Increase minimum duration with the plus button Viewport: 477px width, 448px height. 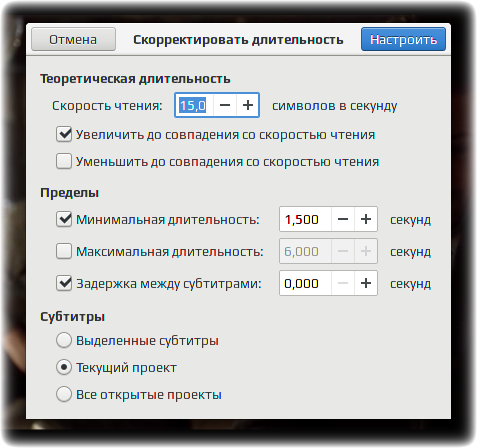point(366,219)
